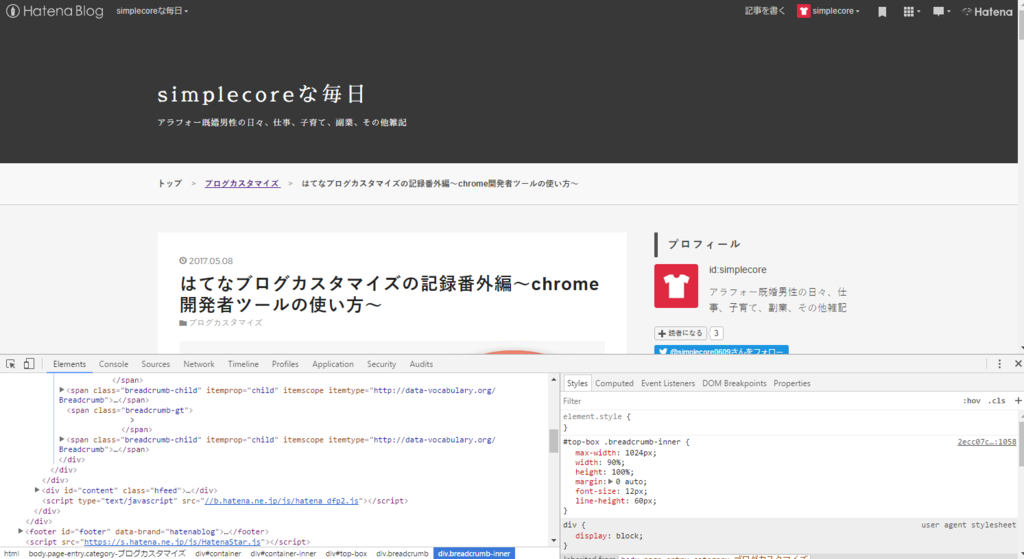
Task: Select the DOM Breakpoints sidebar tab
Action: 734,383
